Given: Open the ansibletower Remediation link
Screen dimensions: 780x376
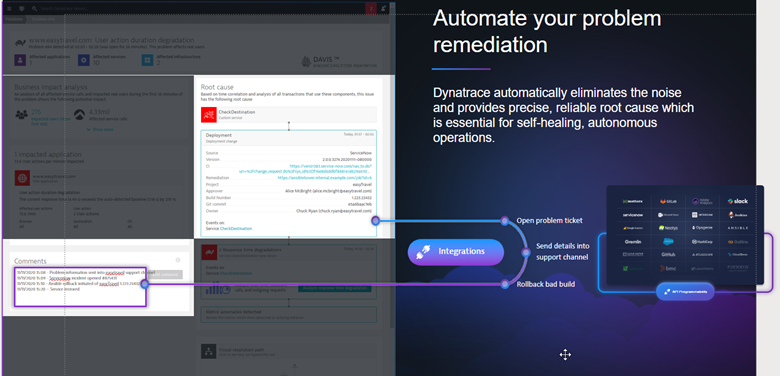Looking at the screenshot, I should coord(324,177).
